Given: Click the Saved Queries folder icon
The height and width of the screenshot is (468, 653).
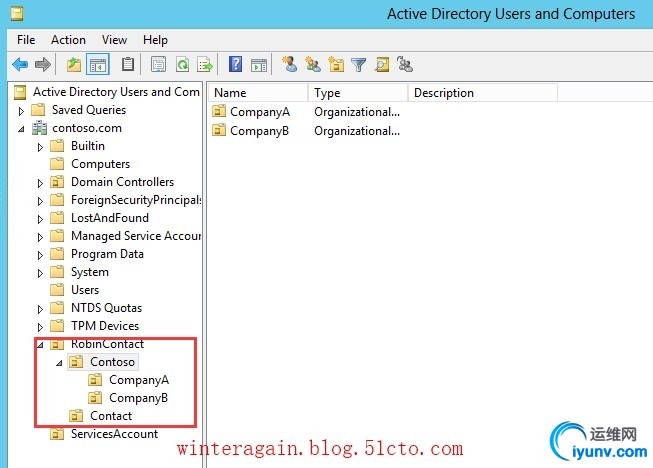Looking at the screenshot, I should (38, 110).
